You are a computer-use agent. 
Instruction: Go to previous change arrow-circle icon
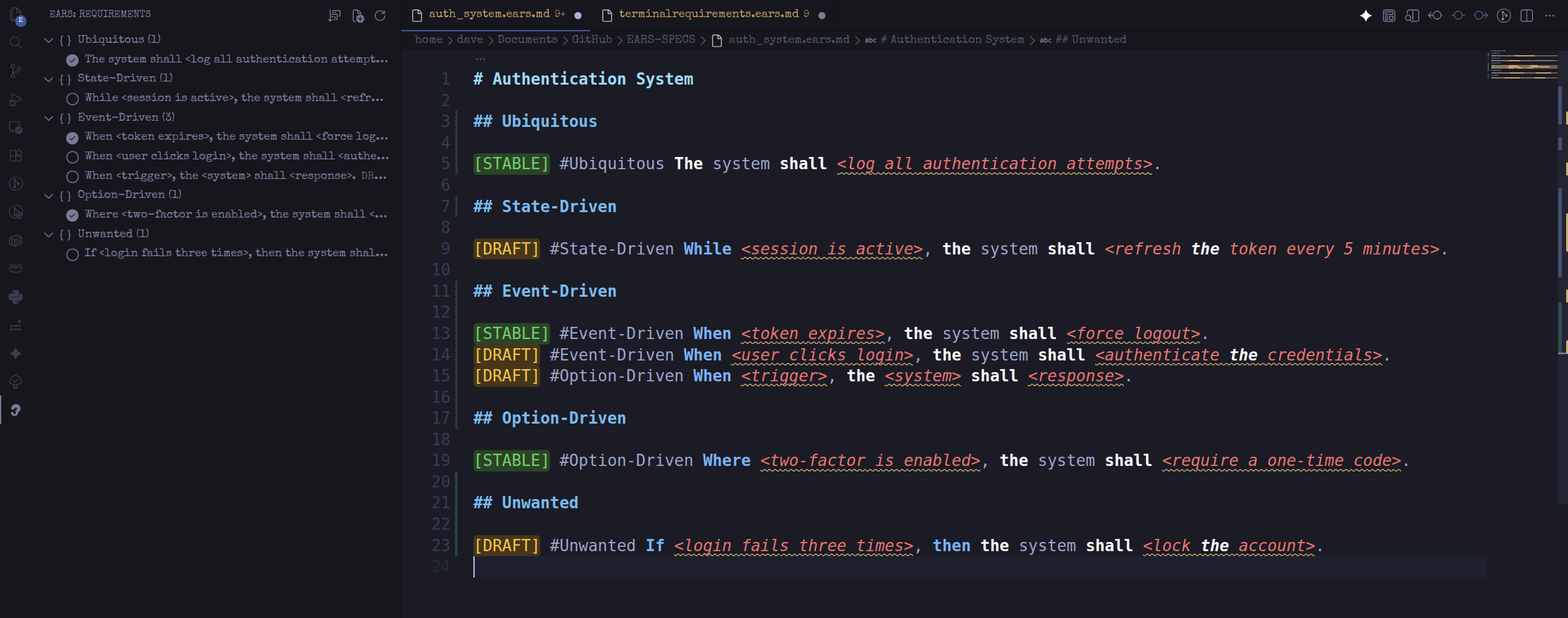tap(1435, 15)
